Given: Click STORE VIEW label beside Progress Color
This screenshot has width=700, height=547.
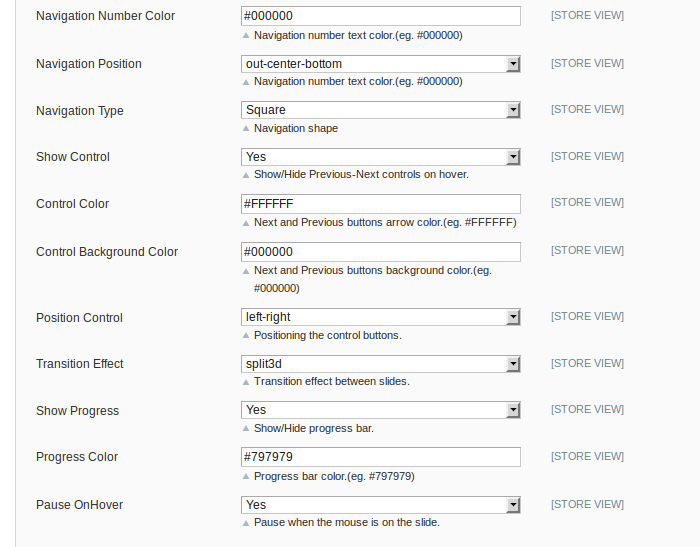Looking at the screenshot, I should 587,456.
